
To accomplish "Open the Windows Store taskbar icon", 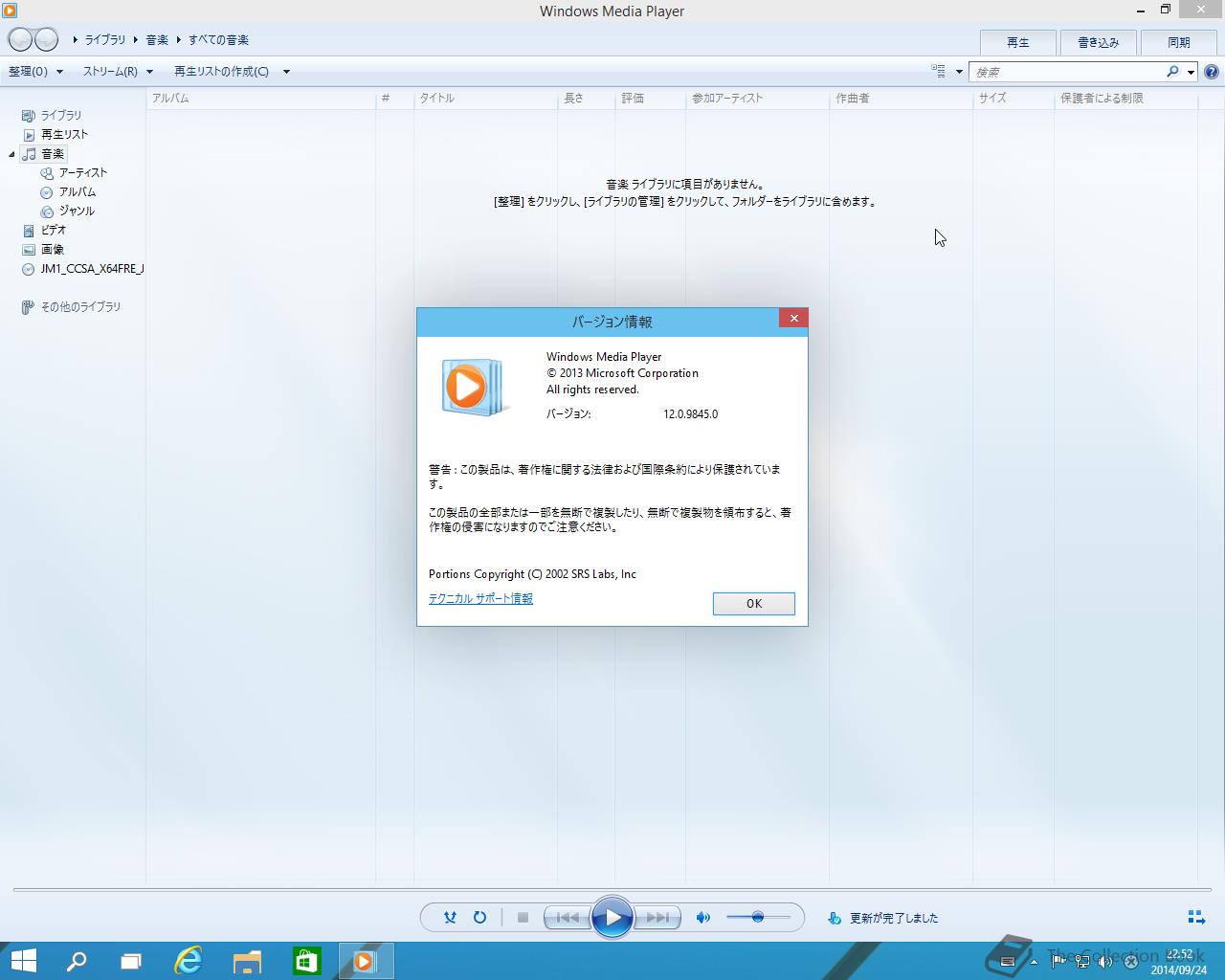I will pyautogui.click(x=306, y=961).
